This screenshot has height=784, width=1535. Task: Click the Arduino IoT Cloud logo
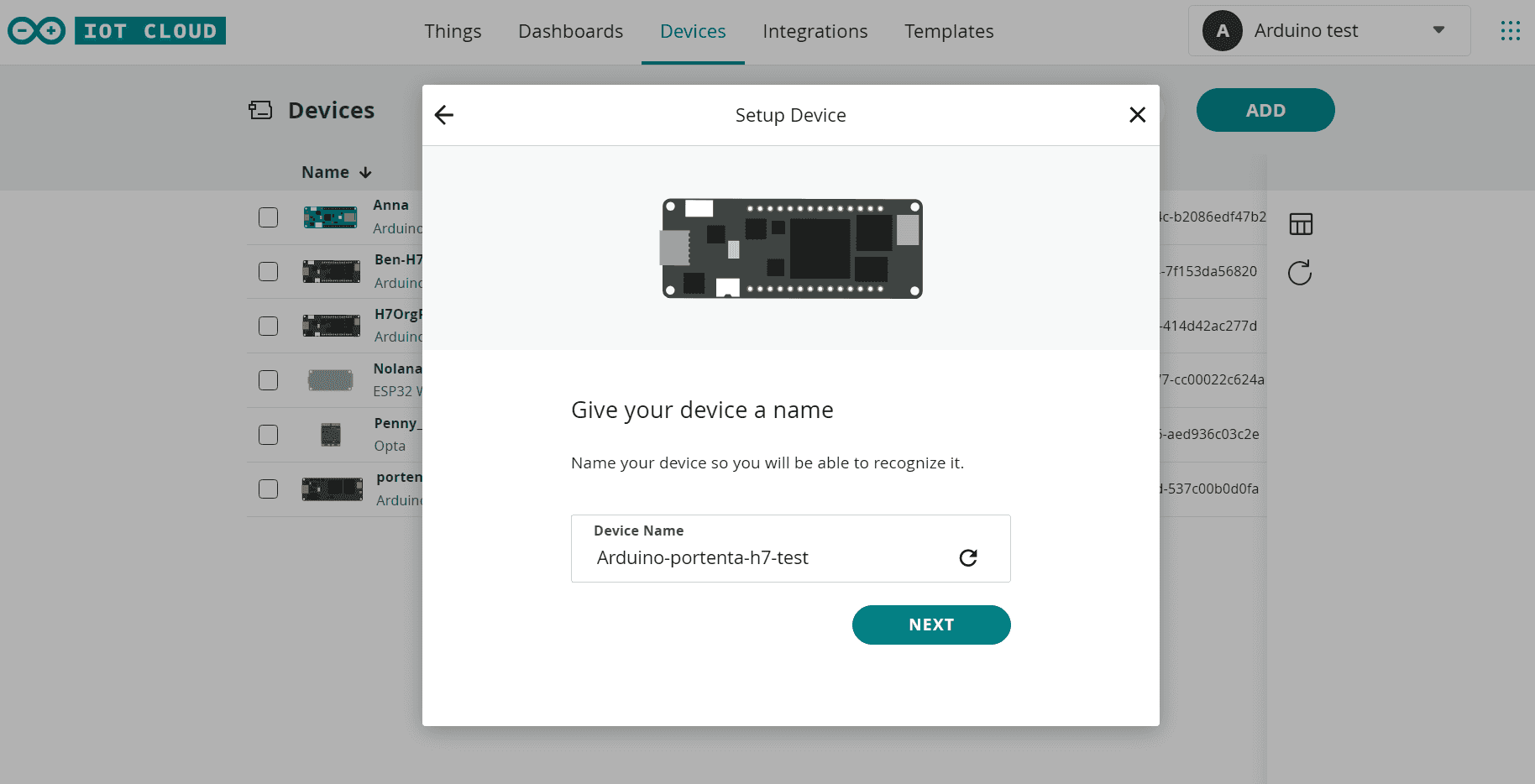coord(117,31)
